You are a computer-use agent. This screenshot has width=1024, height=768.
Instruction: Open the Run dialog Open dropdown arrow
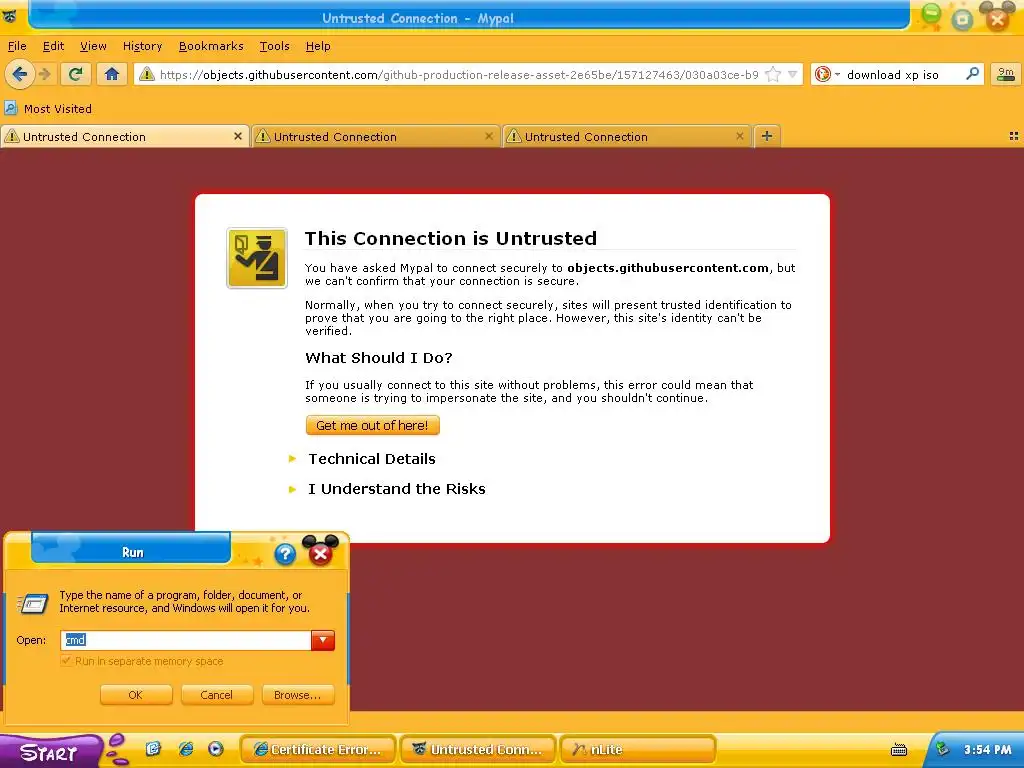(x=323, y=640)
